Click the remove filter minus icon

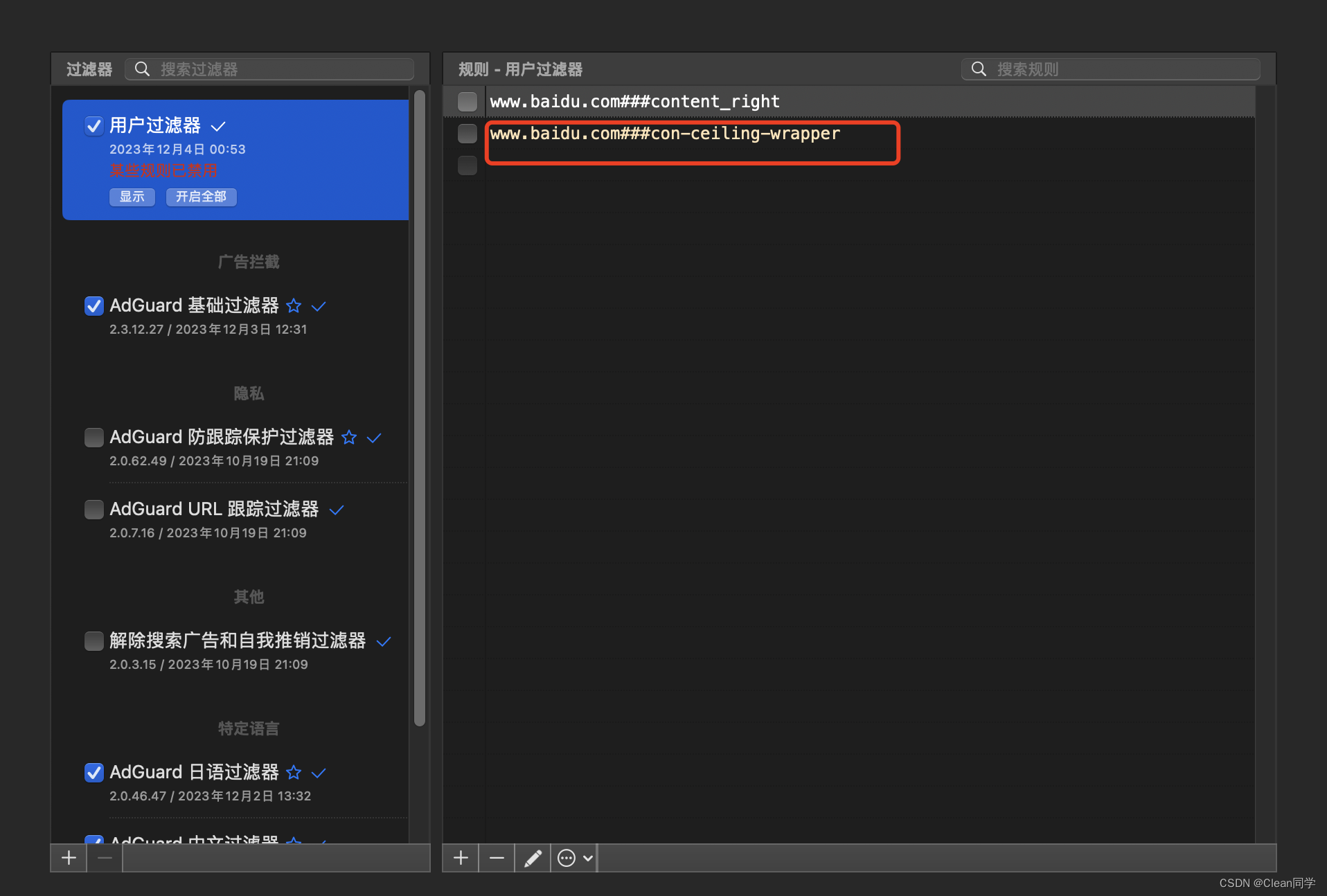coord(104,858)
